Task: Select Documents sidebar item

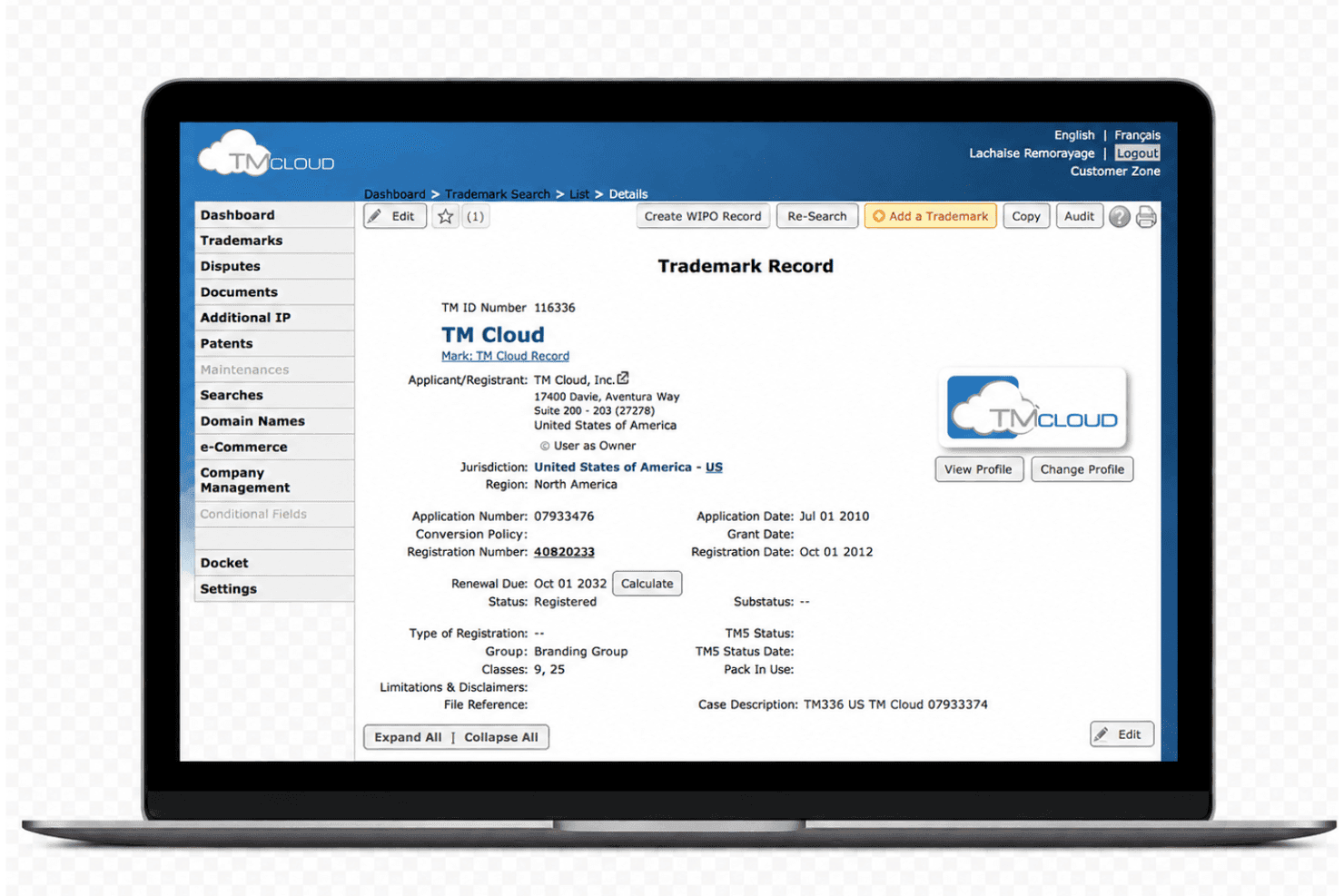Action: (x=274, y=292)
